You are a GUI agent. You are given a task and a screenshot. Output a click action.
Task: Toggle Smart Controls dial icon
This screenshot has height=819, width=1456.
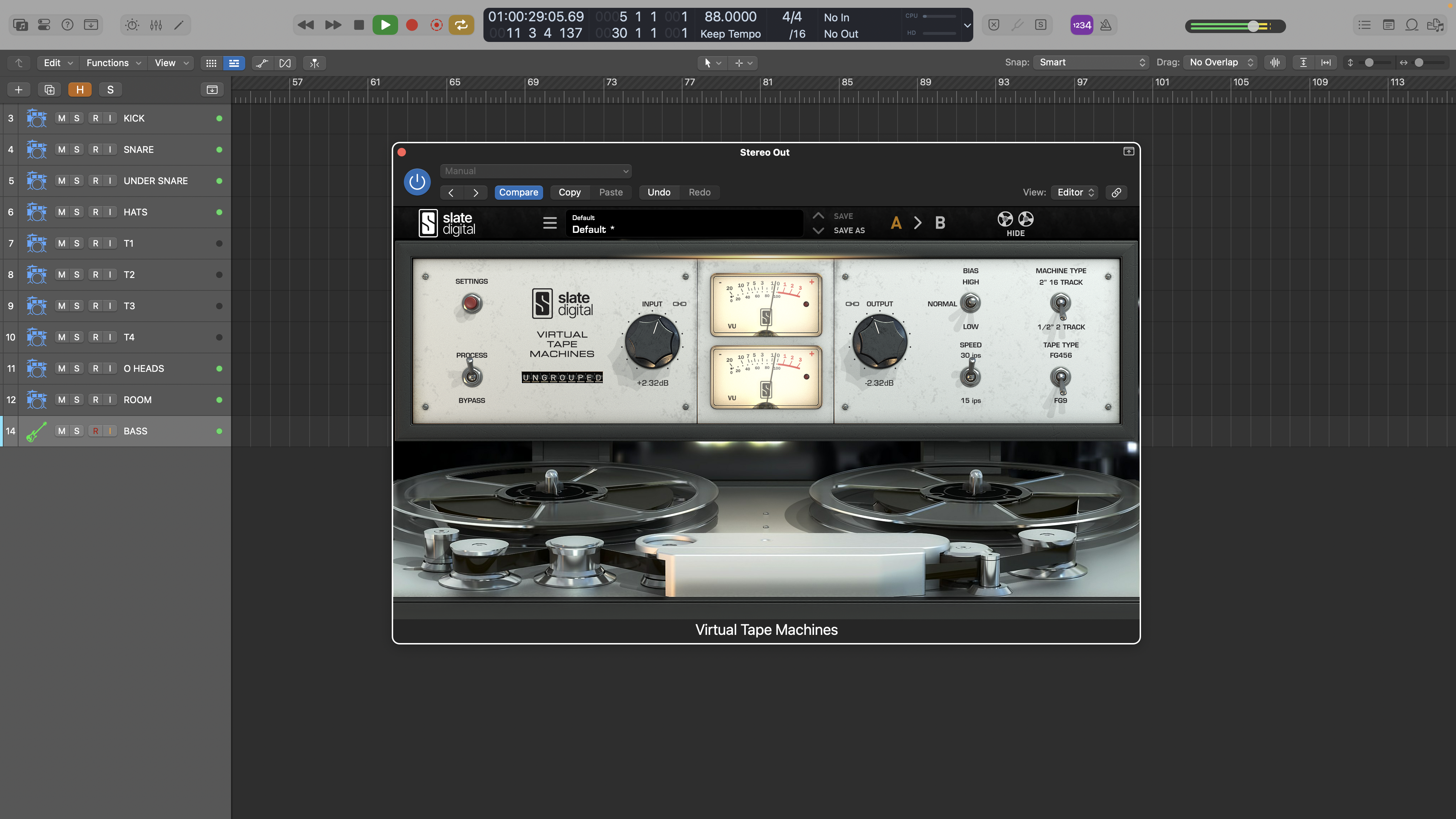(132, 25)
